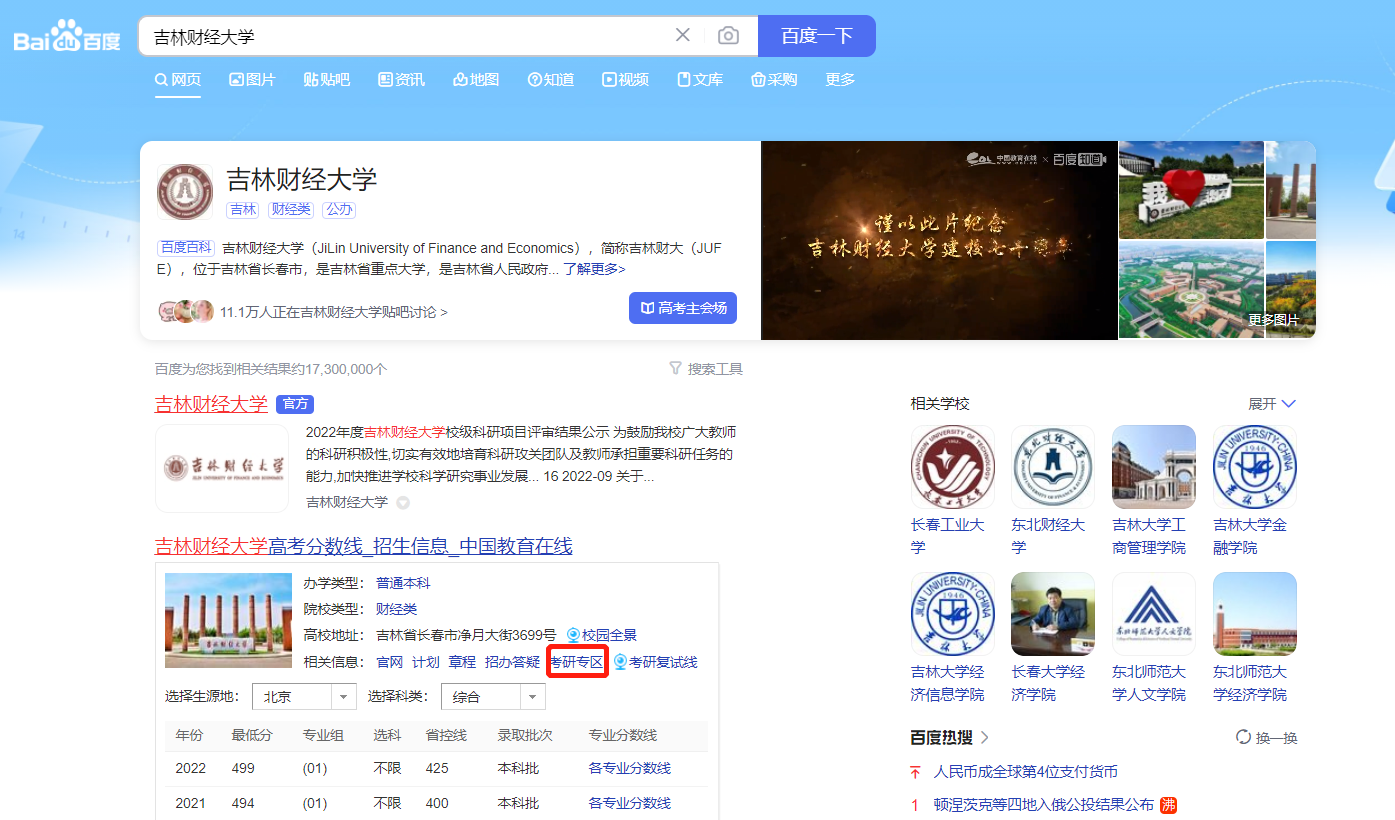Switch to the 知道 tab
This screenshot has width=1395, height=820.
click(551, 80)
